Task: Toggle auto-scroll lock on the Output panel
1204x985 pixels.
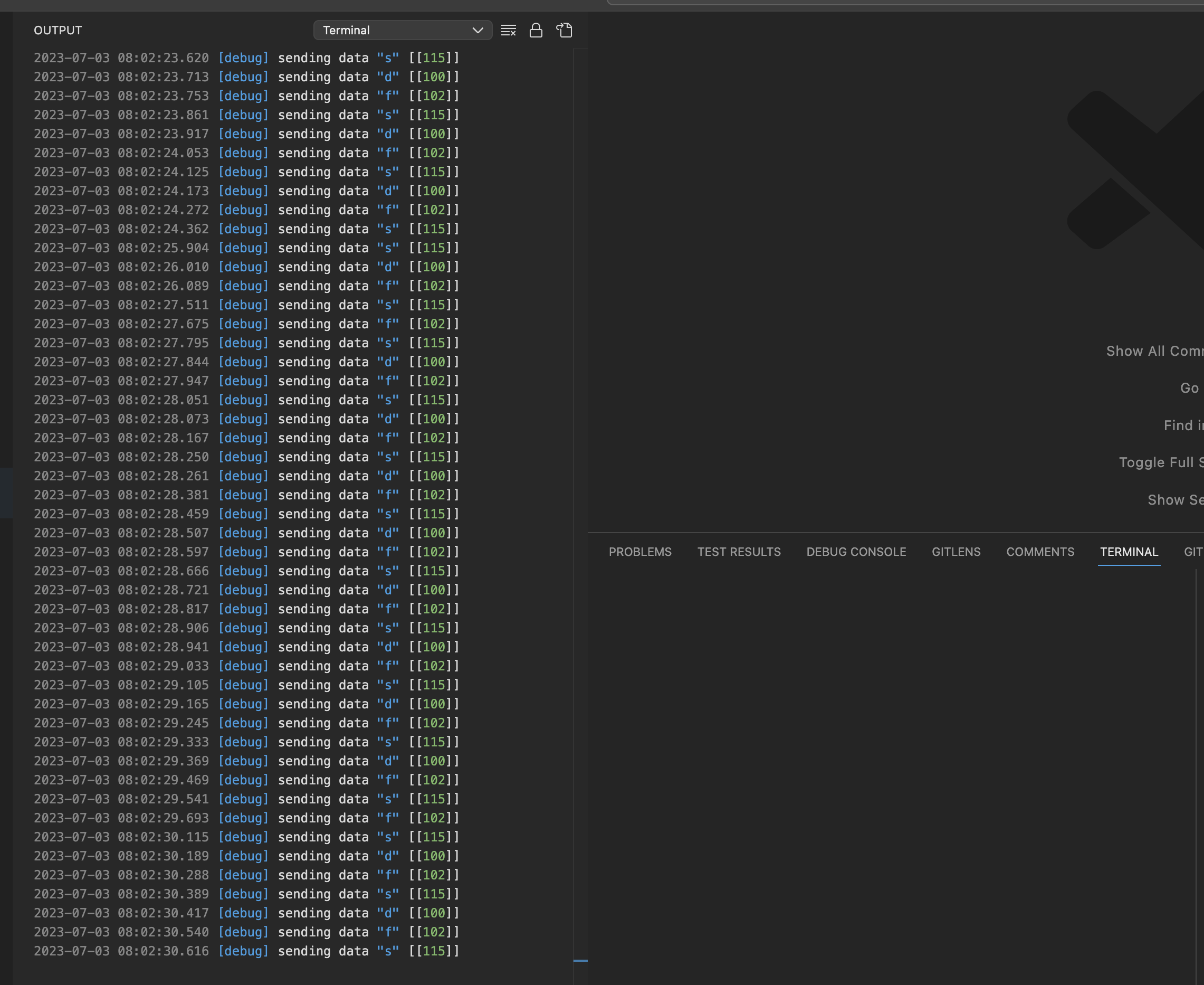Action: (536, 30)
